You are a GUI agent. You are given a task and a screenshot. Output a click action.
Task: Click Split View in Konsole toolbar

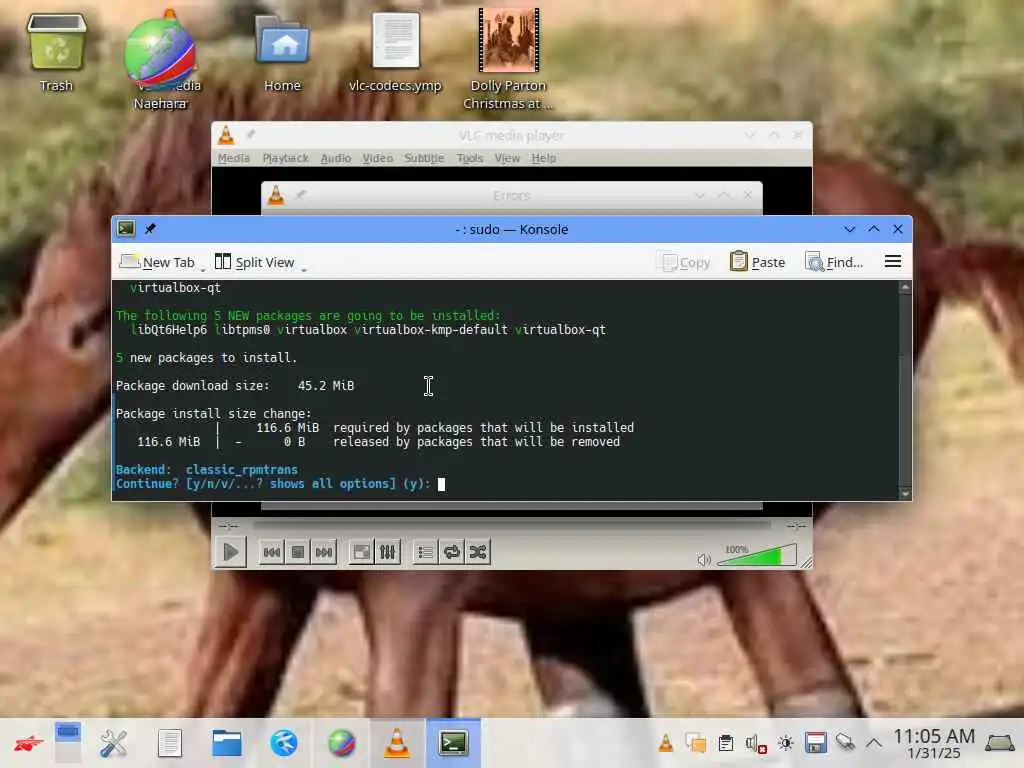(255, 263)
